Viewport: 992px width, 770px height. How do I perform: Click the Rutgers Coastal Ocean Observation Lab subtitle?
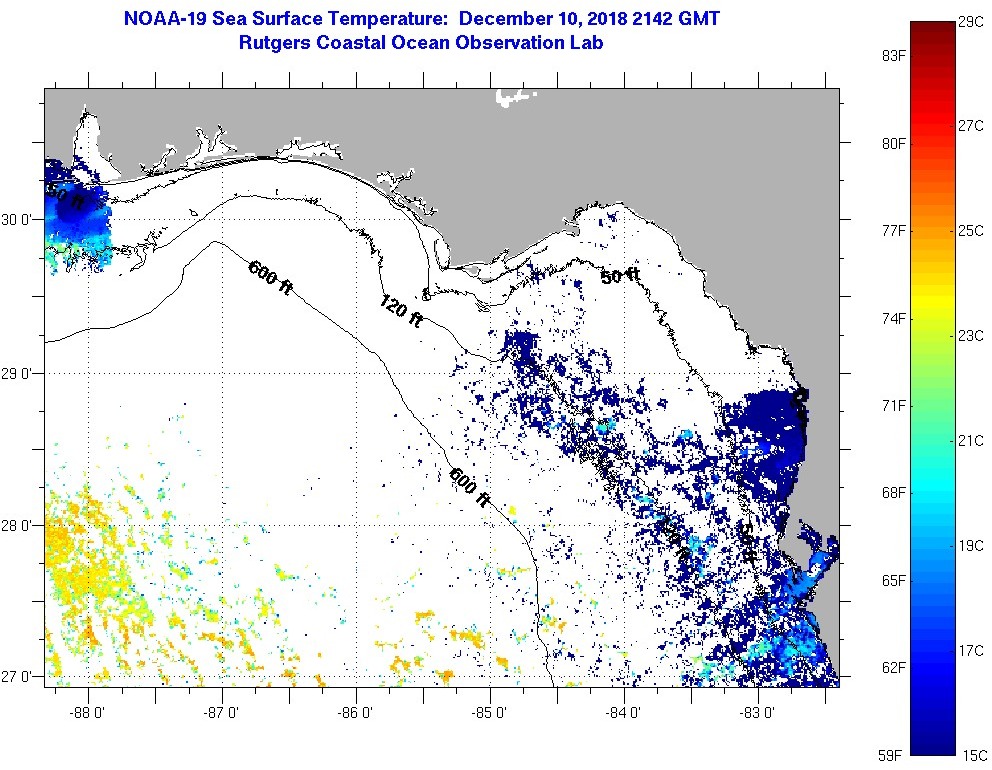pyautogui.click(x=421, y=43)
